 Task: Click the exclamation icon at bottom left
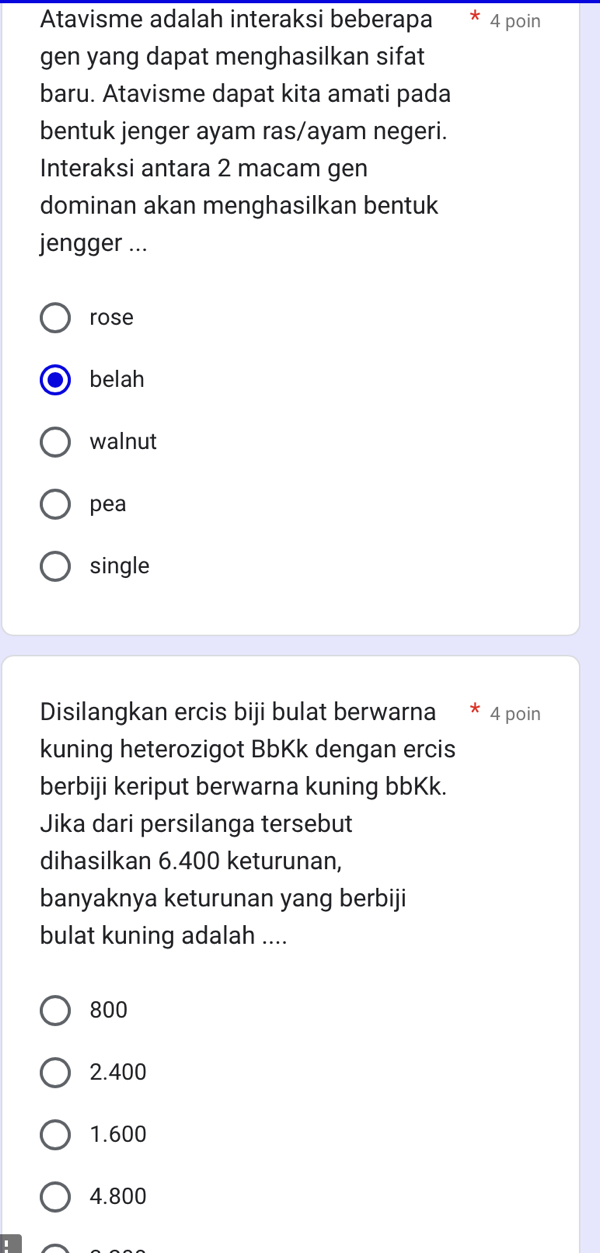[8, 1244]
